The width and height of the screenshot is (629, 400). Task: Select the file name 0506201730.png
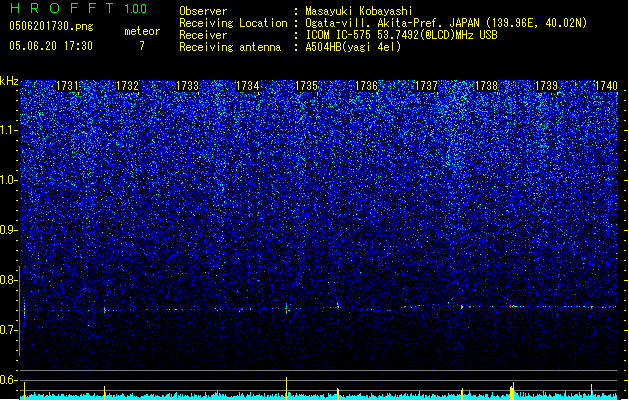pyautogui.click(x=51, y=27)
